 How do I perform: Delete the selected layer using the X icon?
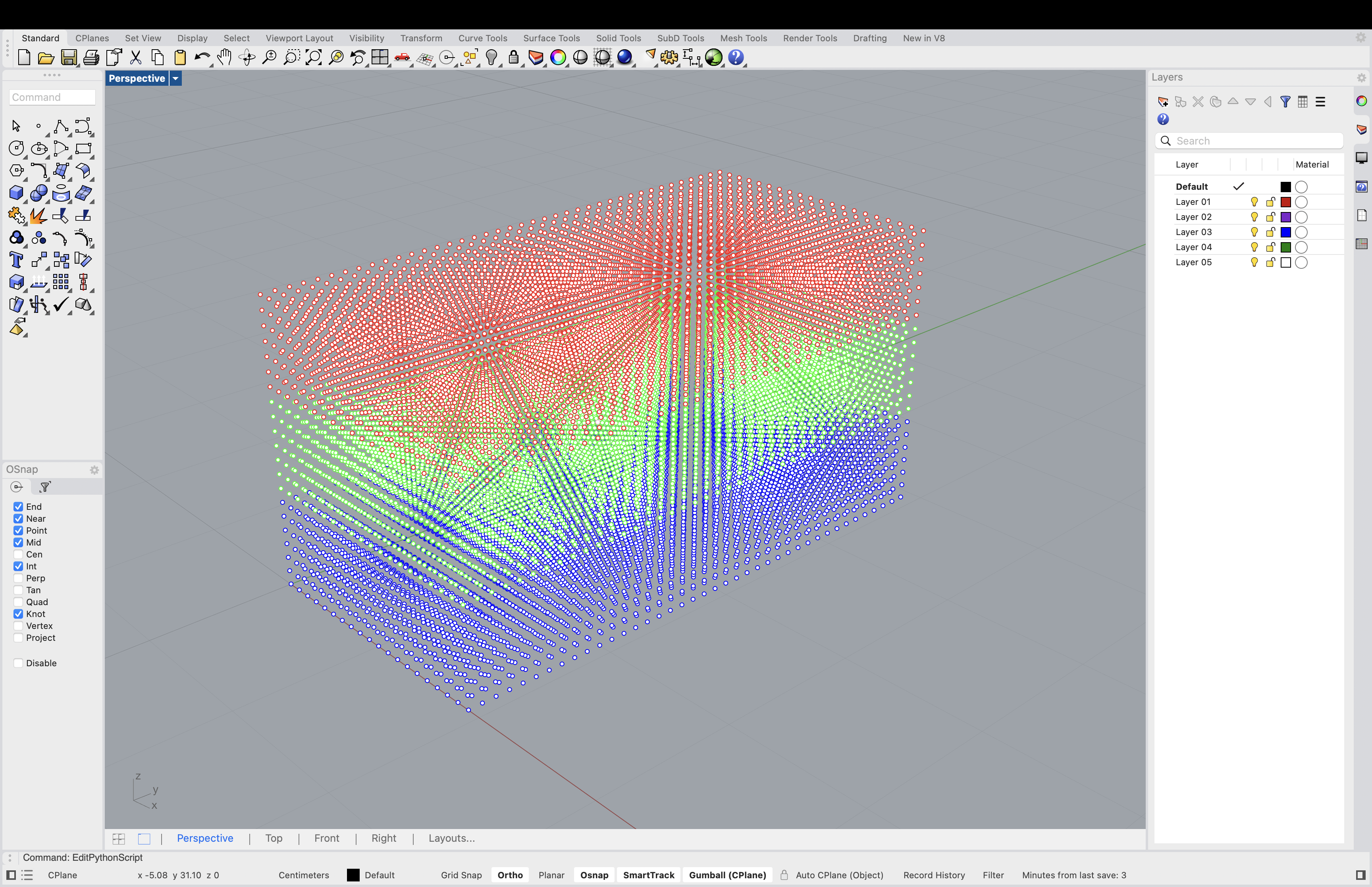coord(1198,102)
